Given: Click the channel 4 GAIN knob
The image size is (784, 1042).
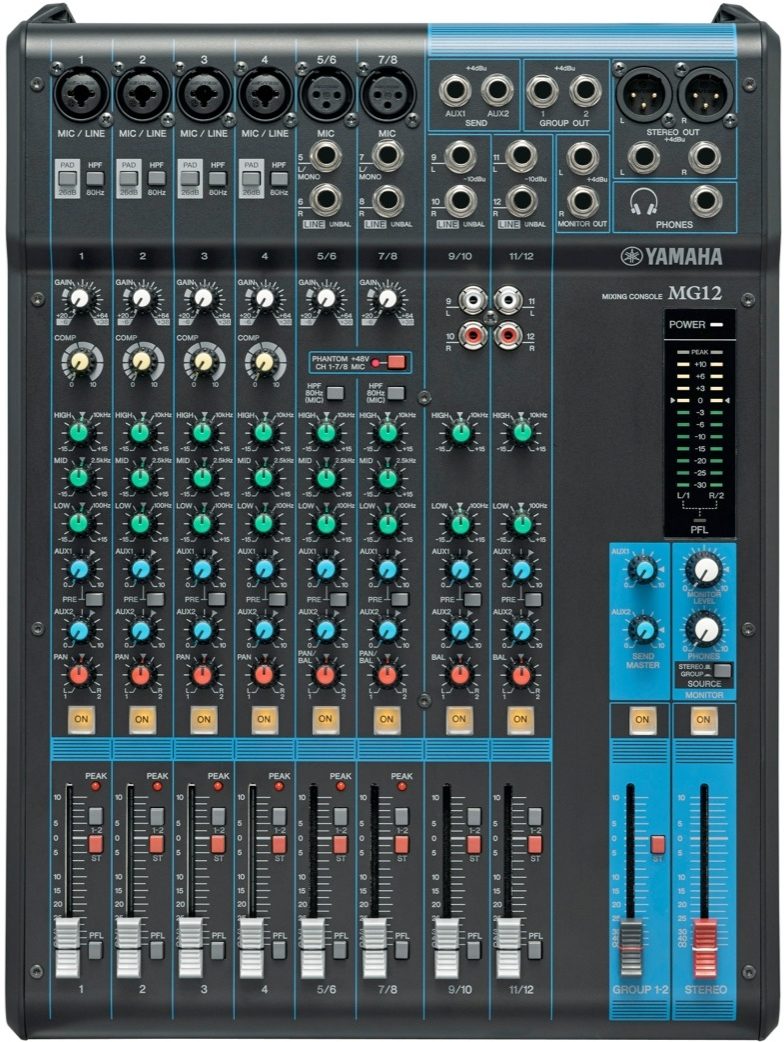Looking at the screenshot, I should pos(264,298).
